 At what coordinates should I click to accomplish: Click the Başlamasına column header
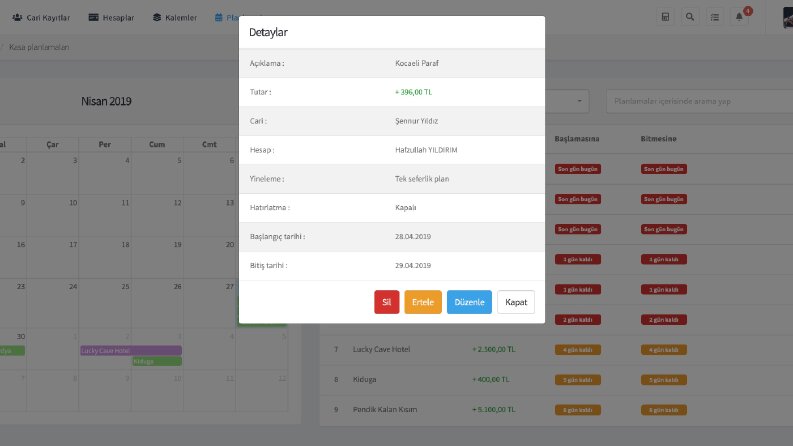[x=577, y=139]
